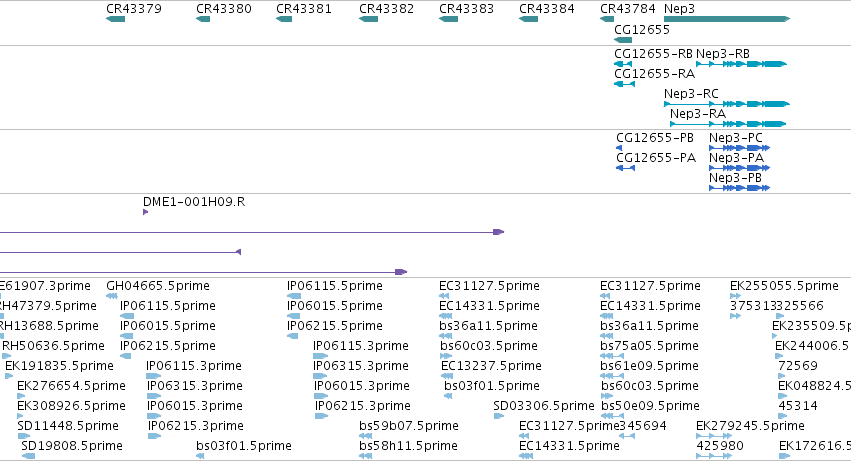Click the EK279245.5prime EST label
851x461 pixels.
(x=750, y=426)
